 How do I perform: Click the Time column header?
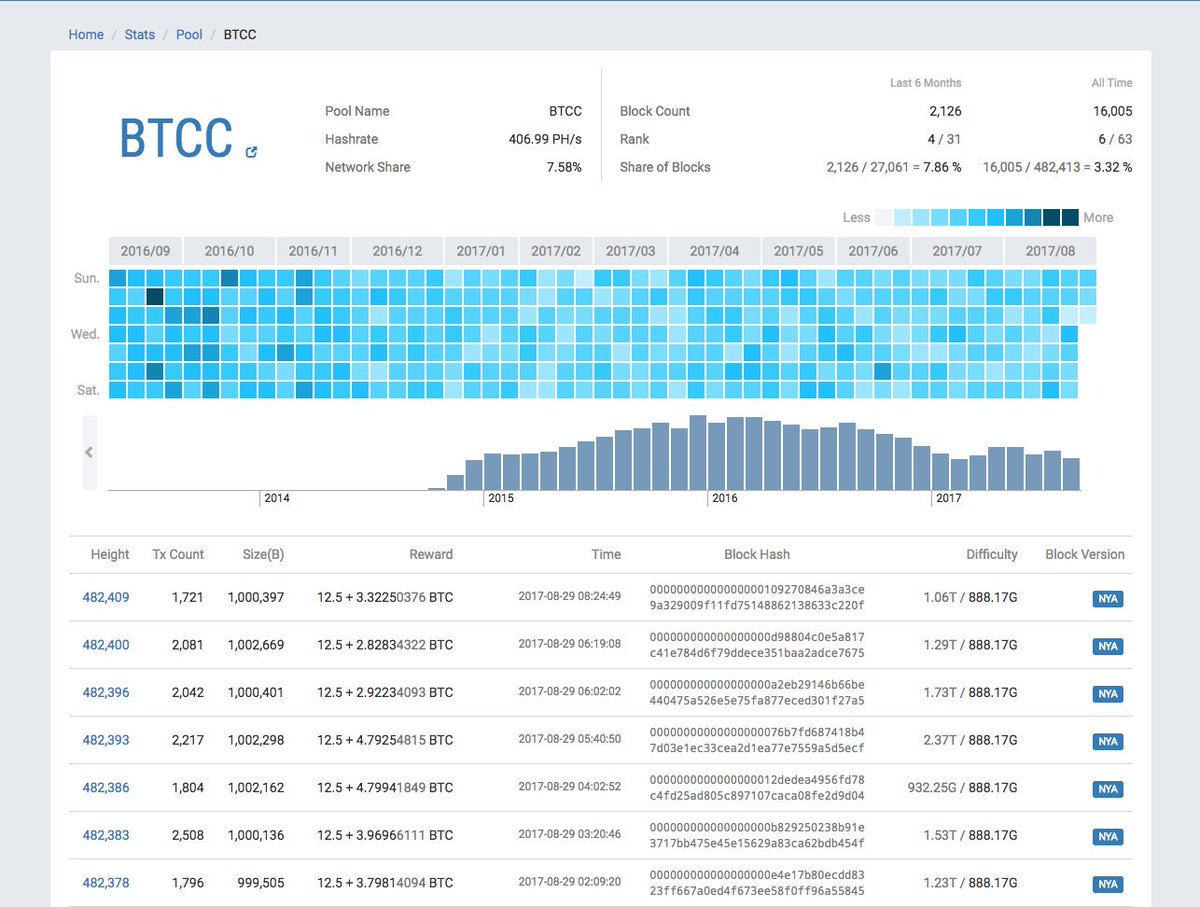point(606,554)
